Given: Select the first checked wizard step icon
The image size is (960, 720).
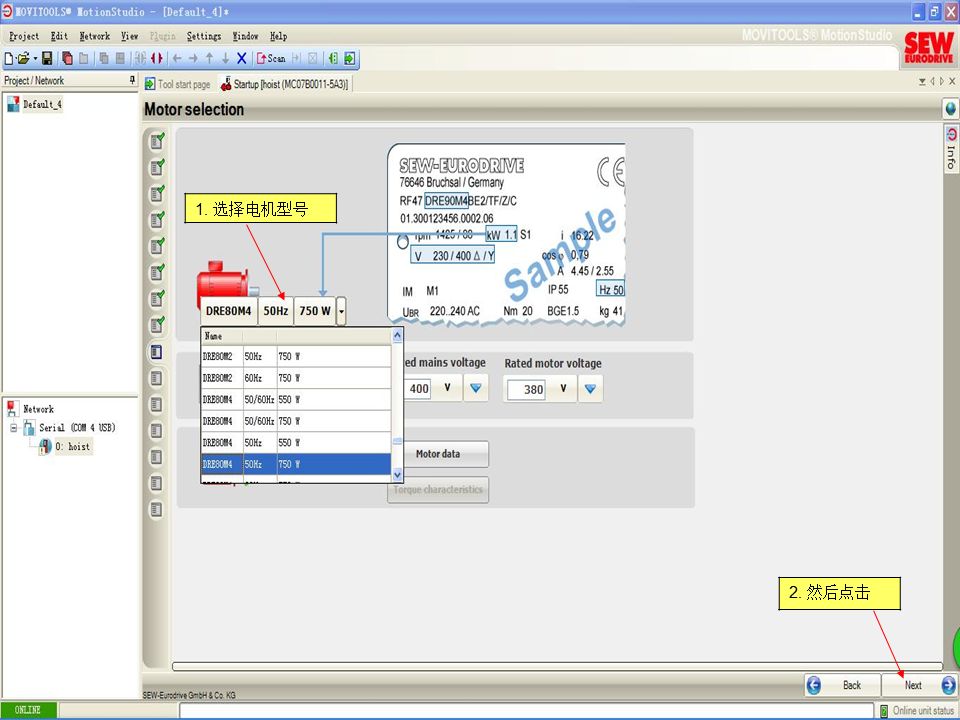Looking at the screenshot, I should (157, 141).
